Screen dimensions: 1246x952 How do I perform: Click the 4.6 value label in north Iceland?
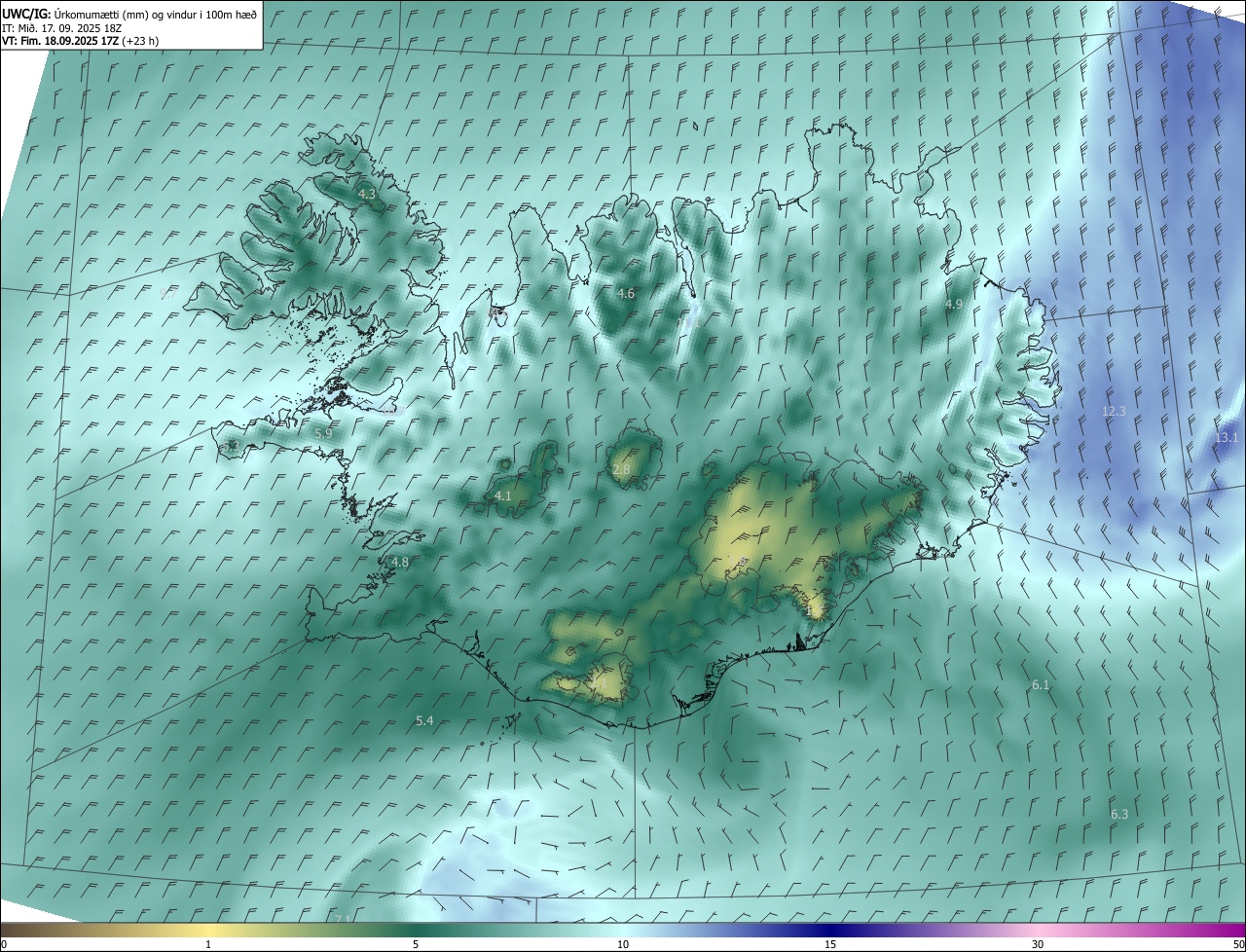[x=626, y=293]
